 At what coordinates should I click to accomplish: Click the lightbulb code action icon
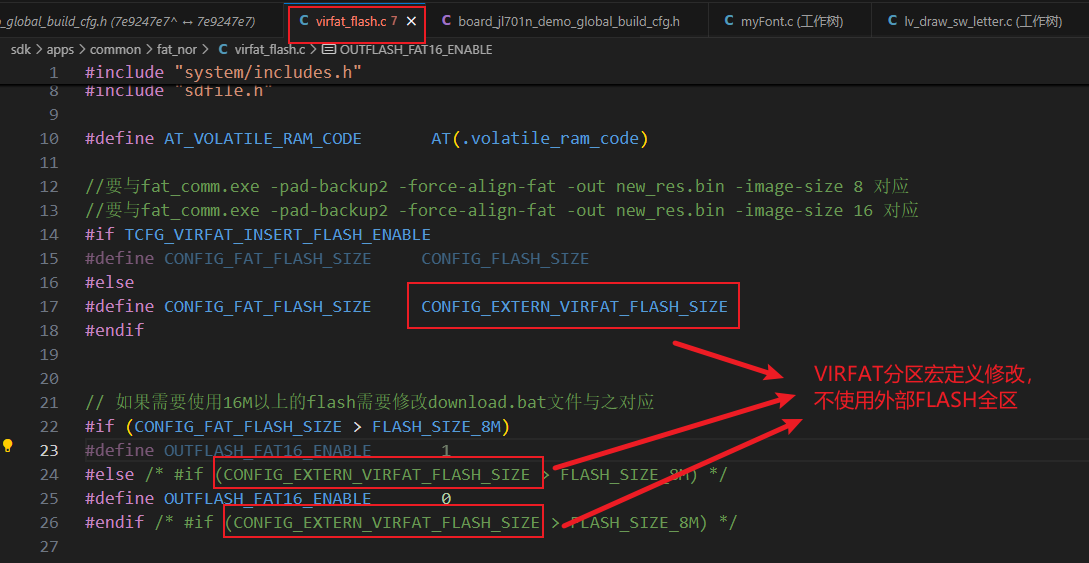[x=8, y=446]
